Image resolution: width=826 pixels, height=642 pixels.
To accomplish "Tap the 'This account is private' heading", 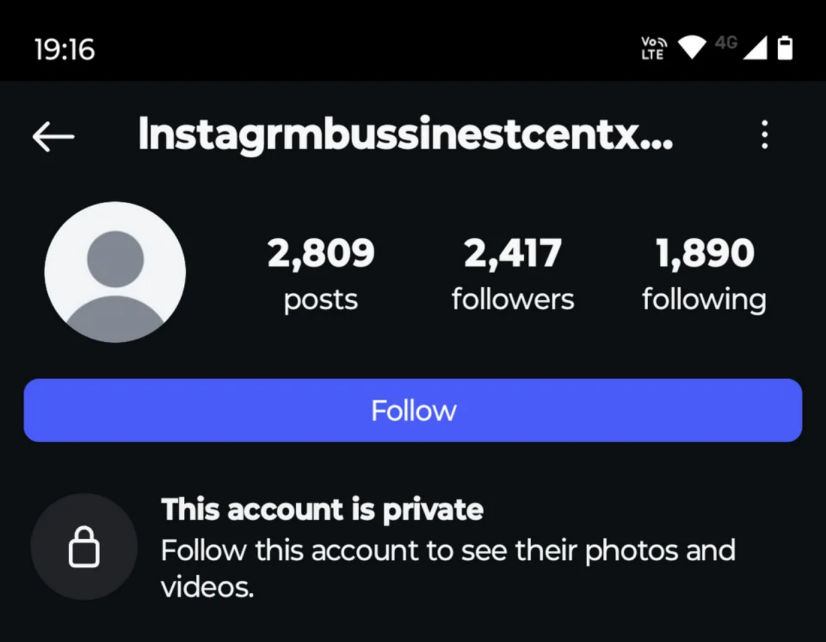I will (x=322, y=509).
